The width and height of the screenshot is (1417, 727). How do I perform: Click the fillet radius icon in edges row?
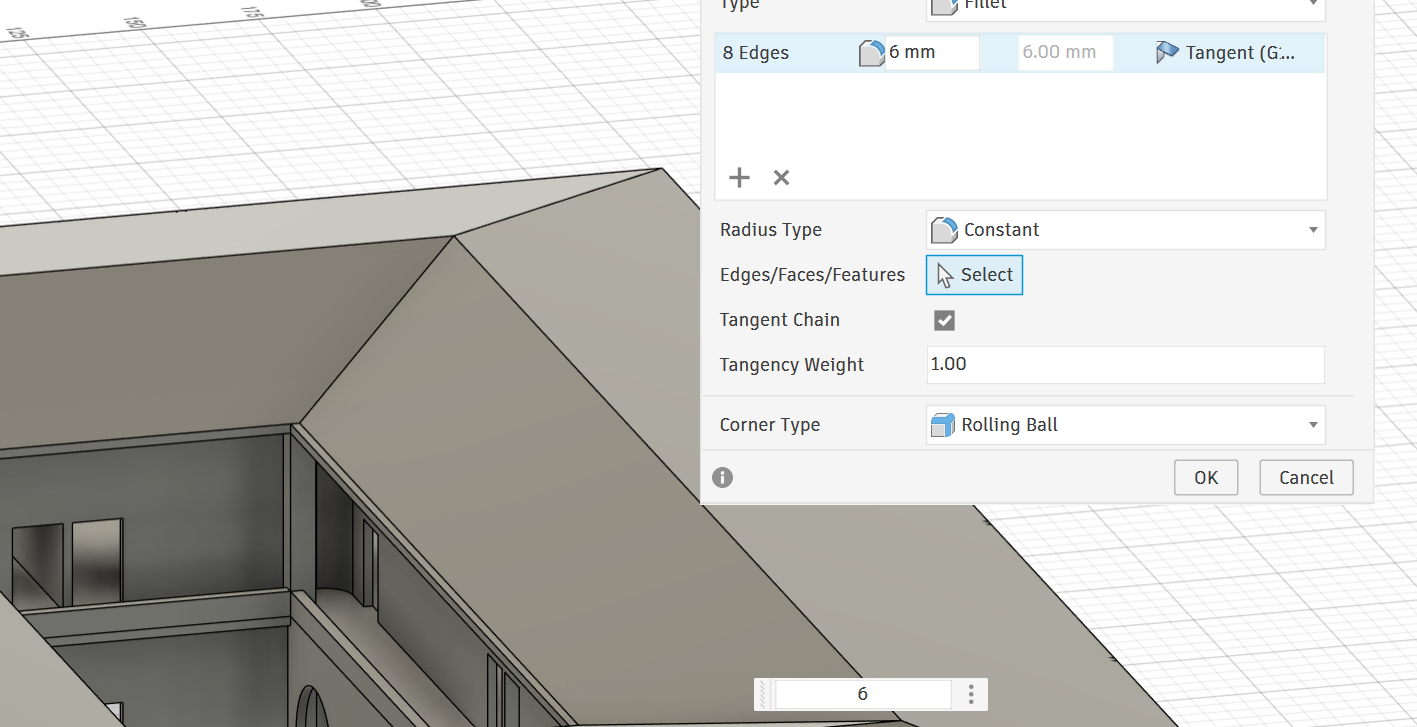coord(872,53)
